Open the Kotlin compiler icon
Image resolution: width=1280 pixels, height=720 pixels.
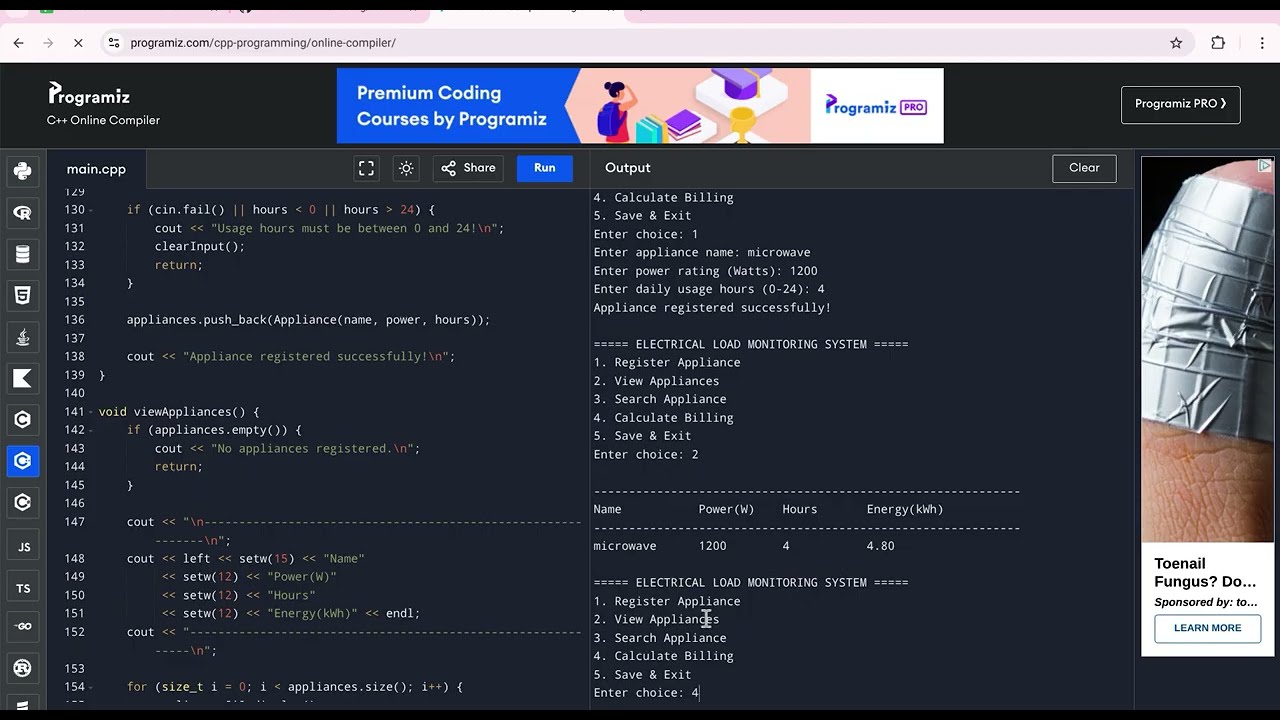pos(23,378)
